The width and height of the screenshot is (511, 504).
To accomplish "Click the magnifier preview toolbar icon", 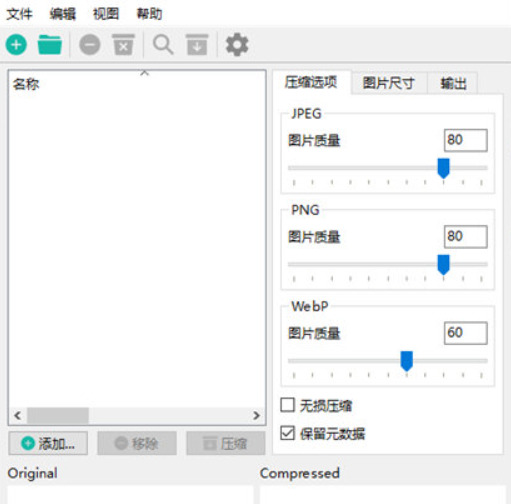I will point(163,45).
